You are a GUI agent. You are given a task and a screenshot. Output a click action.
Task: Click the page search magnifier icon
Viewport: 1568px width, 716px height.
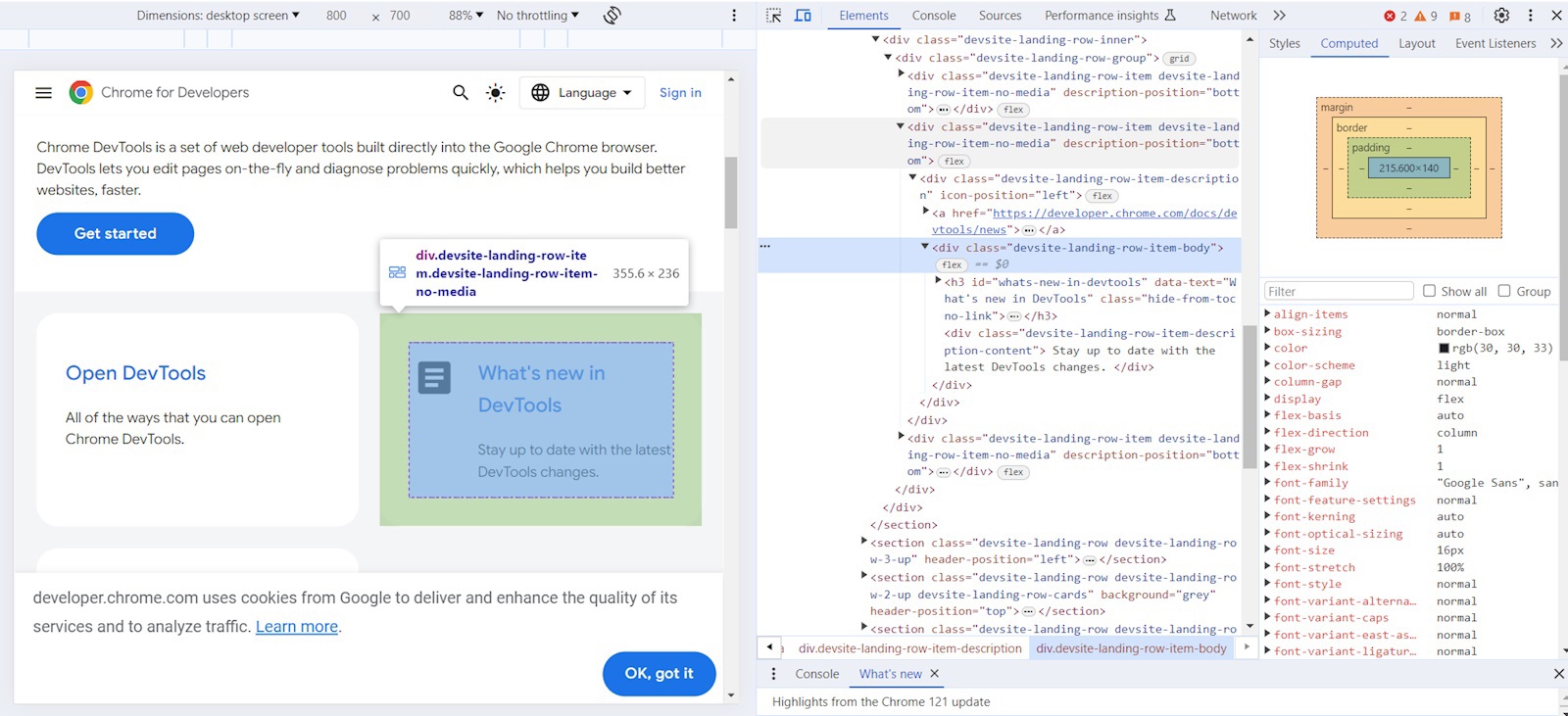[461, 92]
